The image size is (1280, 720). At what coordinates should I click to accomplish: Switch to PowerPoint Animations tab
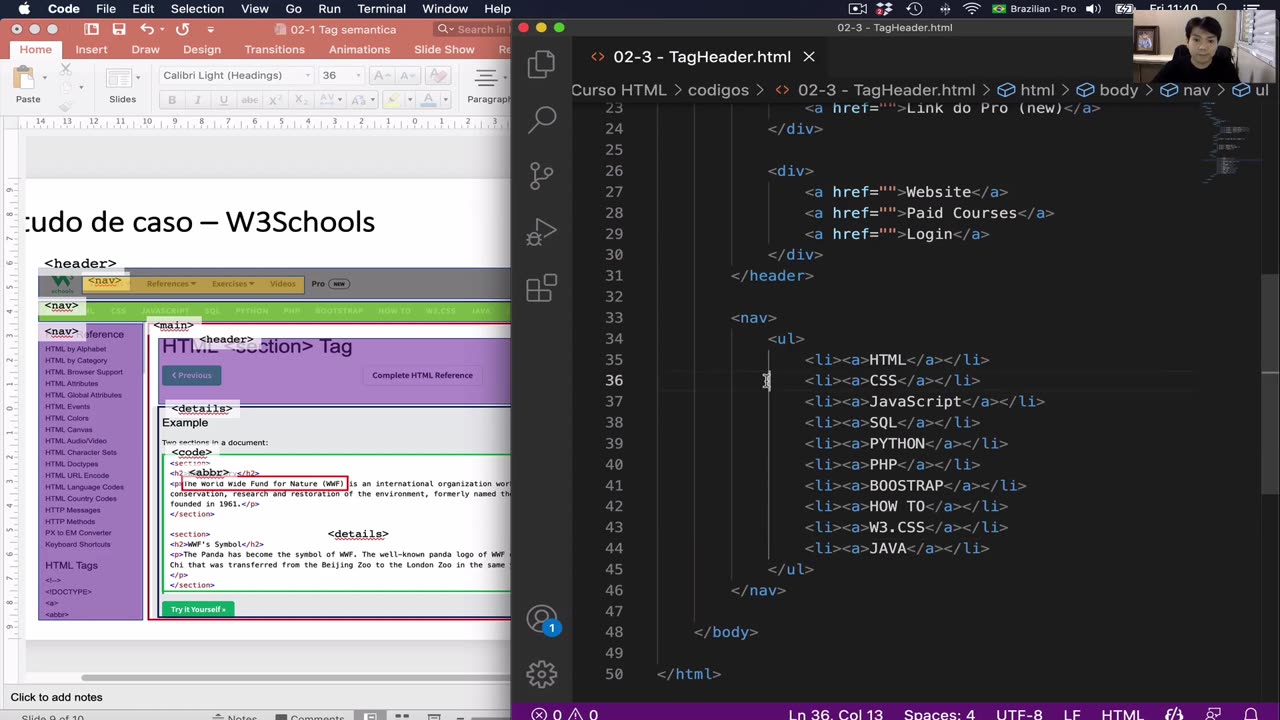point(359,49)
